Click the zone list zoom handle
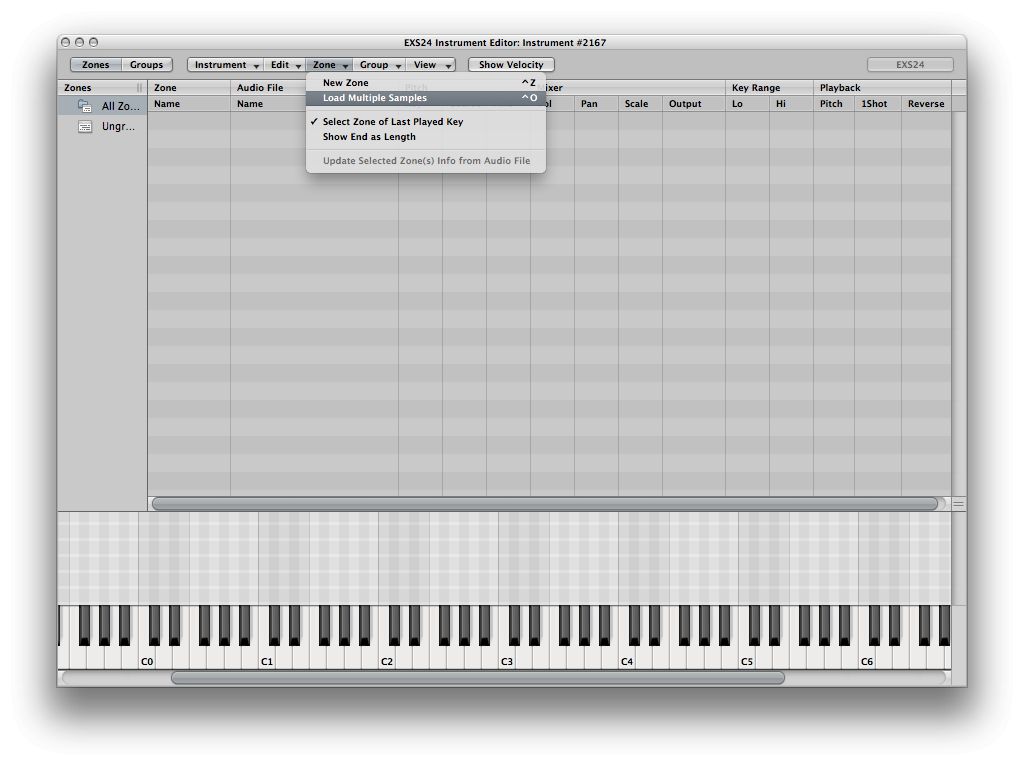 coord(958,503)
